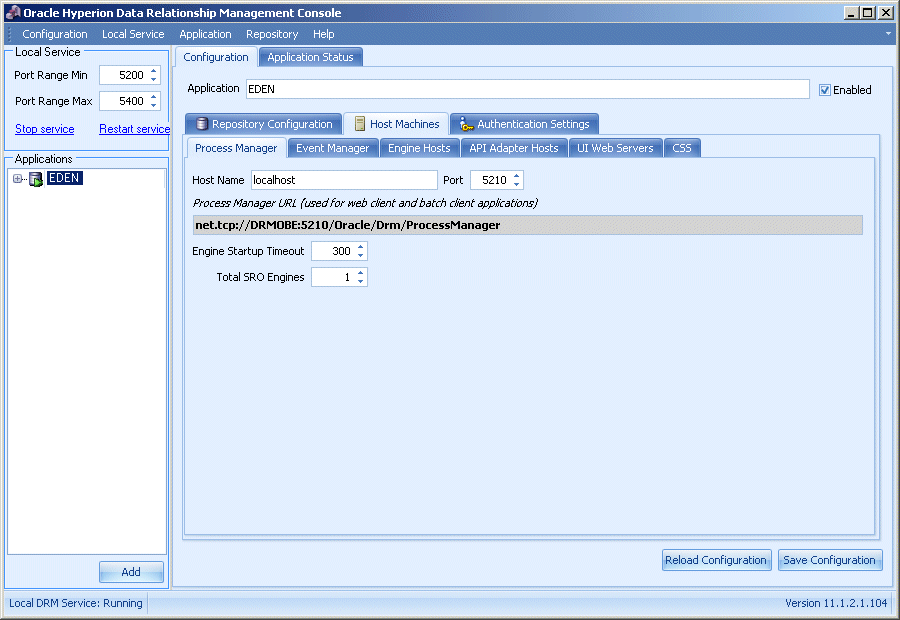Click the Host Machines server icon
The image size is (900, 620).
click(359, 123)
